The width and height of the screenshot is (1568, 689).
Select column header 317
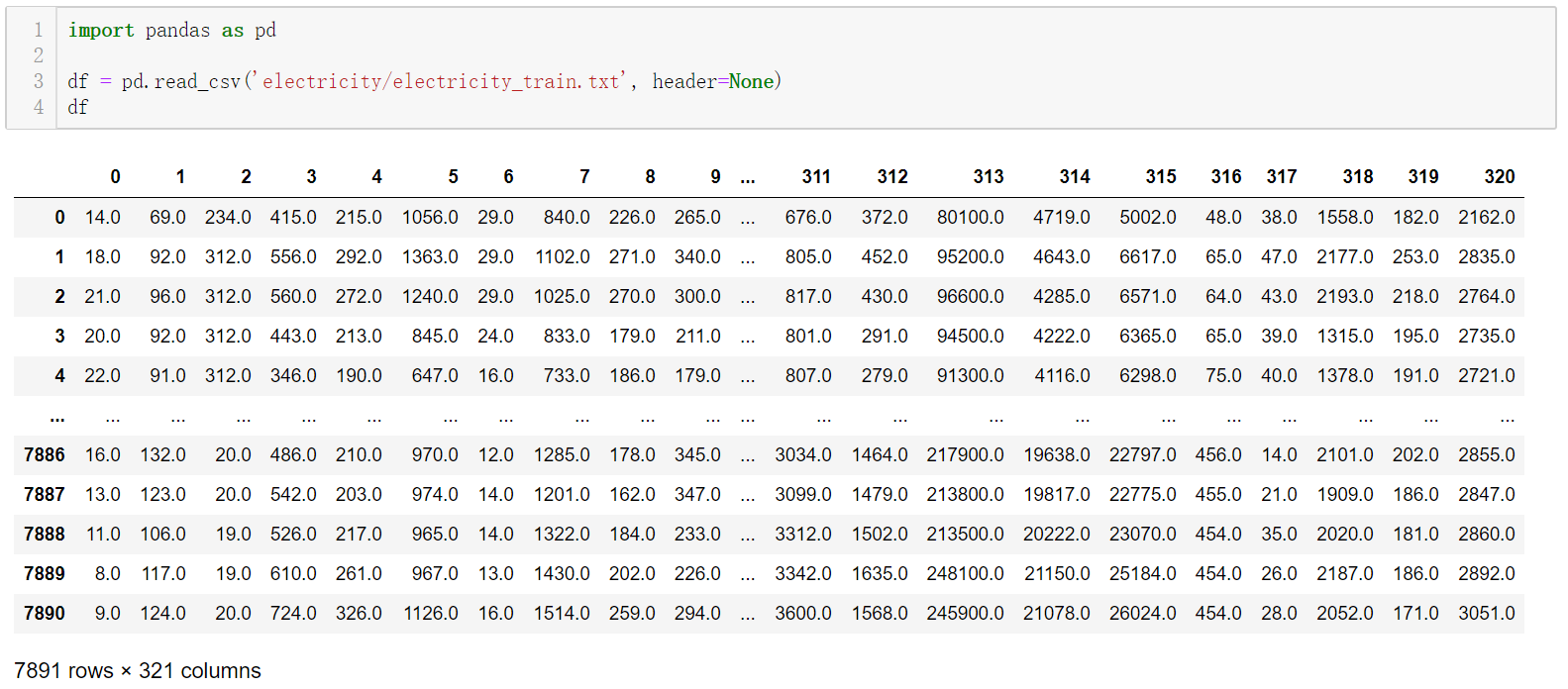point(1282,177)
